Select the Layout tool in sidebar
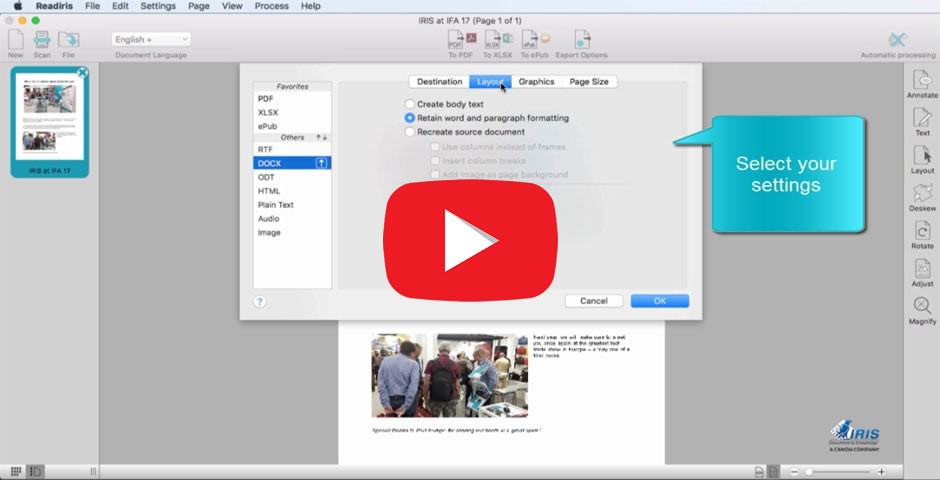Viewport: 940px width, 480px height. [x=922, y=159]
